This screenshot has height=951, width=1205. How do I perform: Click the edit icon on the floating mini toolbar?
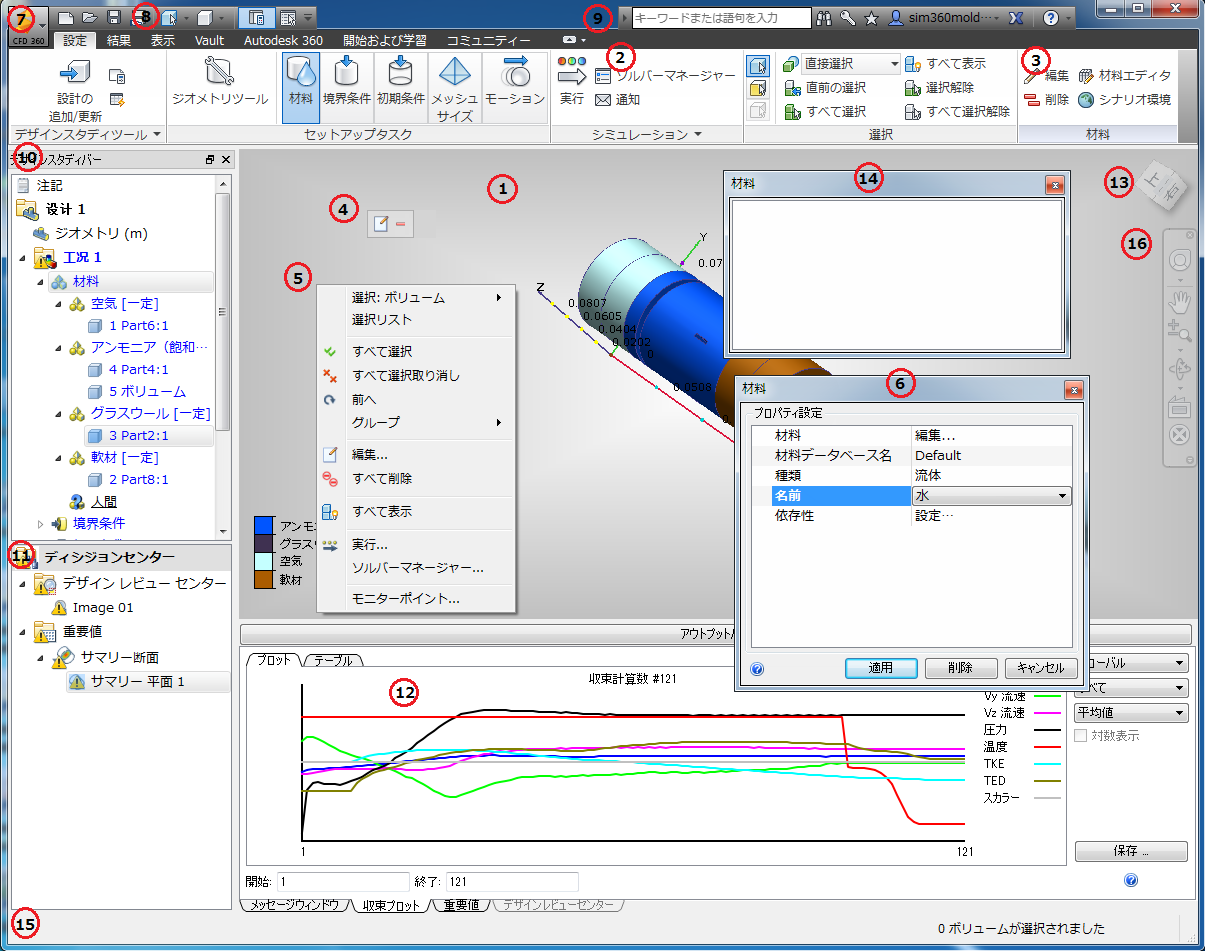(380, 224)
